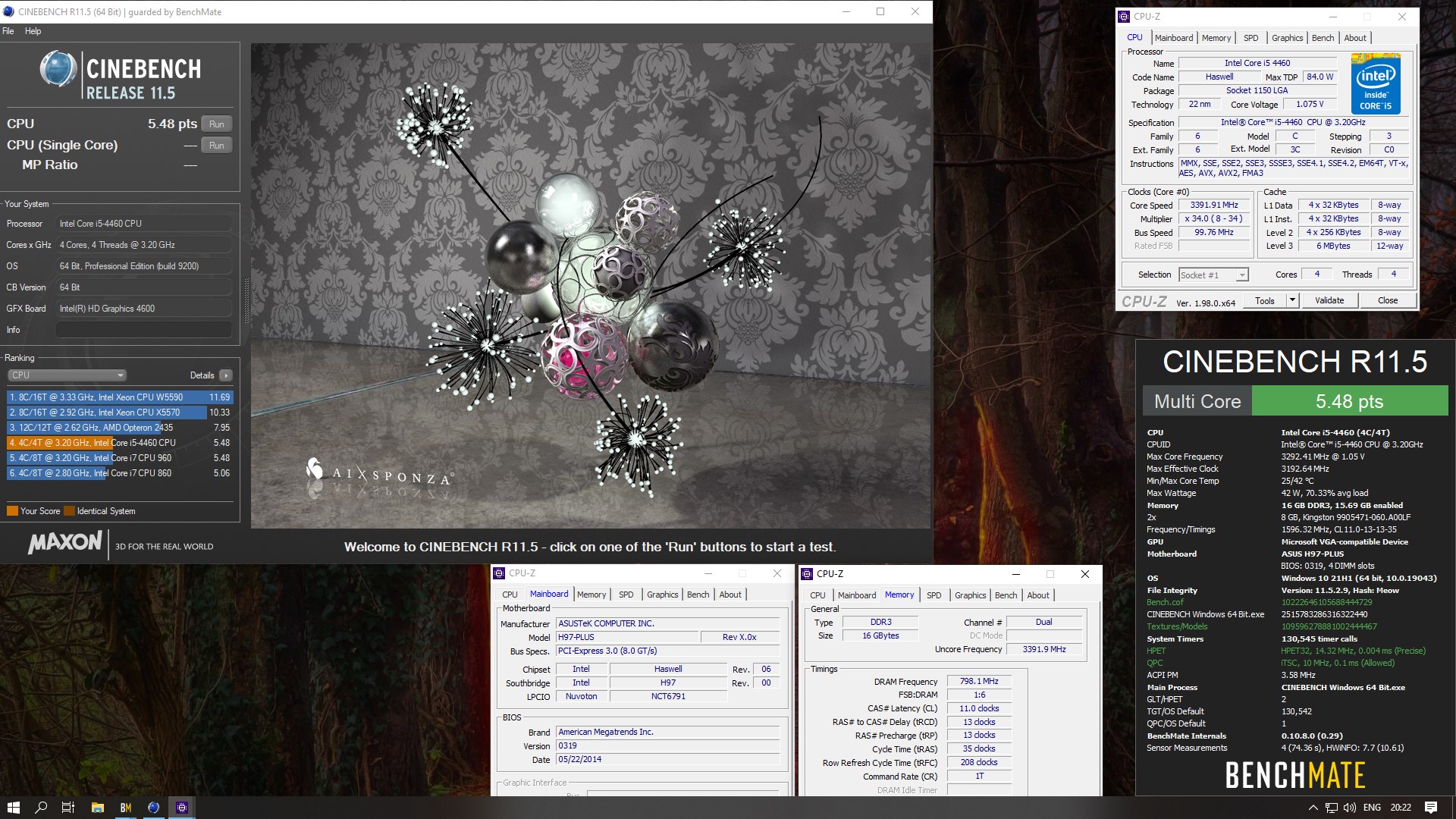Open BenchMate taskbar icon

[126, 808]
